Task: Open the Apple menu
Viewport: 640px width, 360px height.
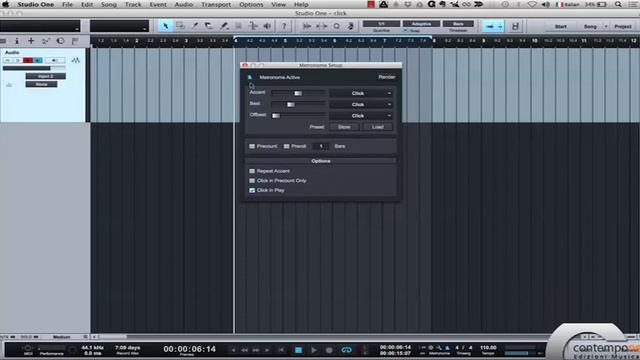Action: pyautogui.click(x=6, y=4)
